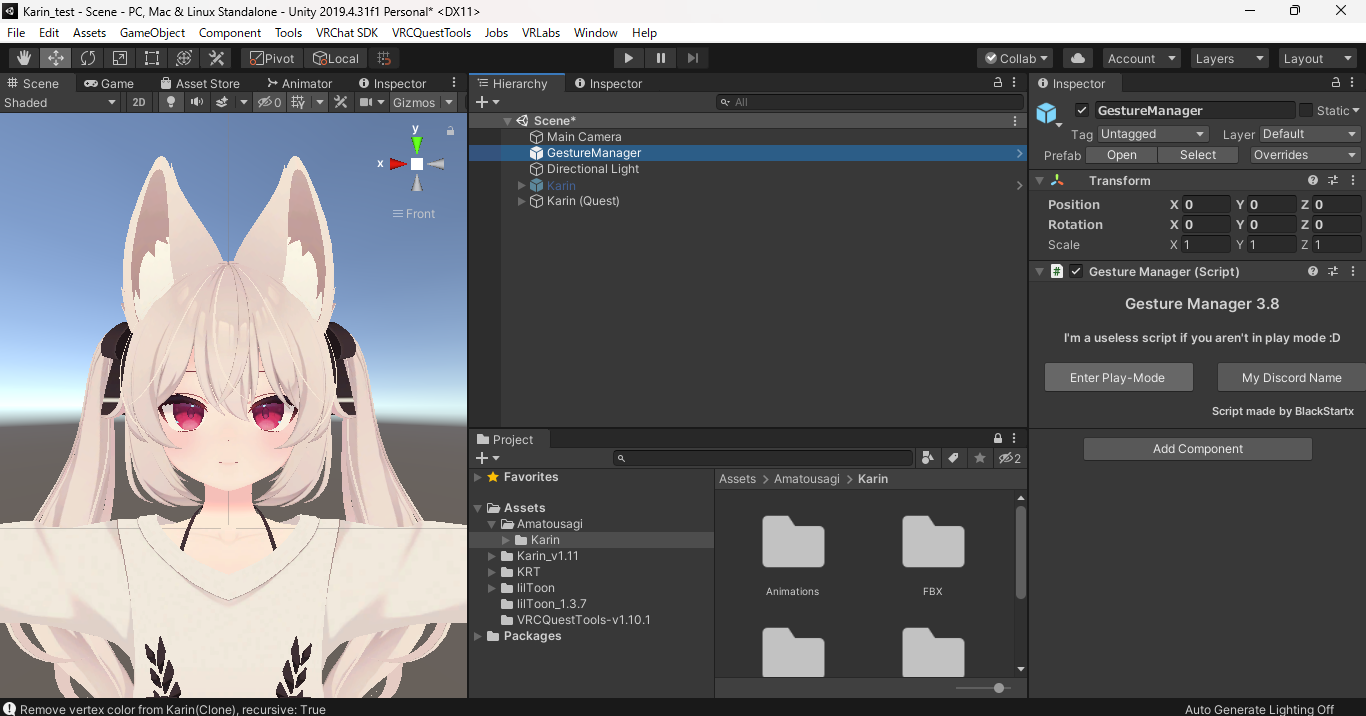Screen dimensions: 1366x716
Task: Click Enter Play-Mode button
Action: [1118, 377]
